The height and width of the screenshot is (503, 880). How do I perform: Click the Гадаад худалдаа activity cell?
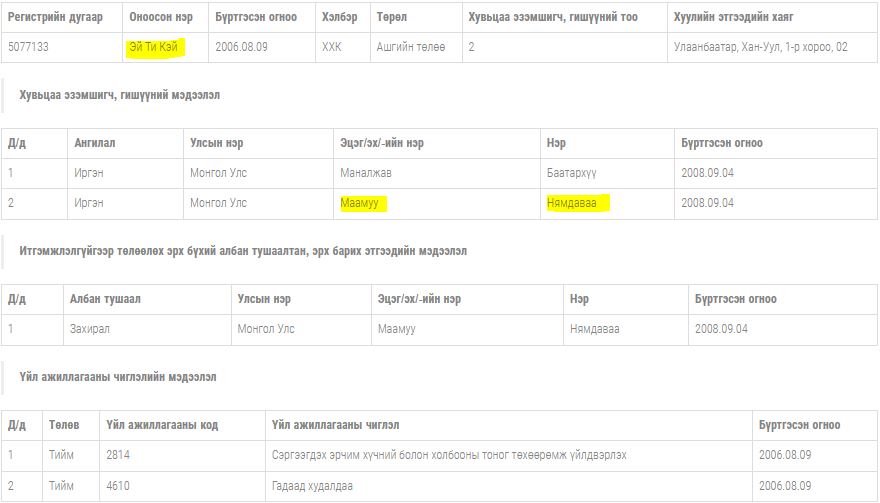pyautogui.click(x=313, y=486)
